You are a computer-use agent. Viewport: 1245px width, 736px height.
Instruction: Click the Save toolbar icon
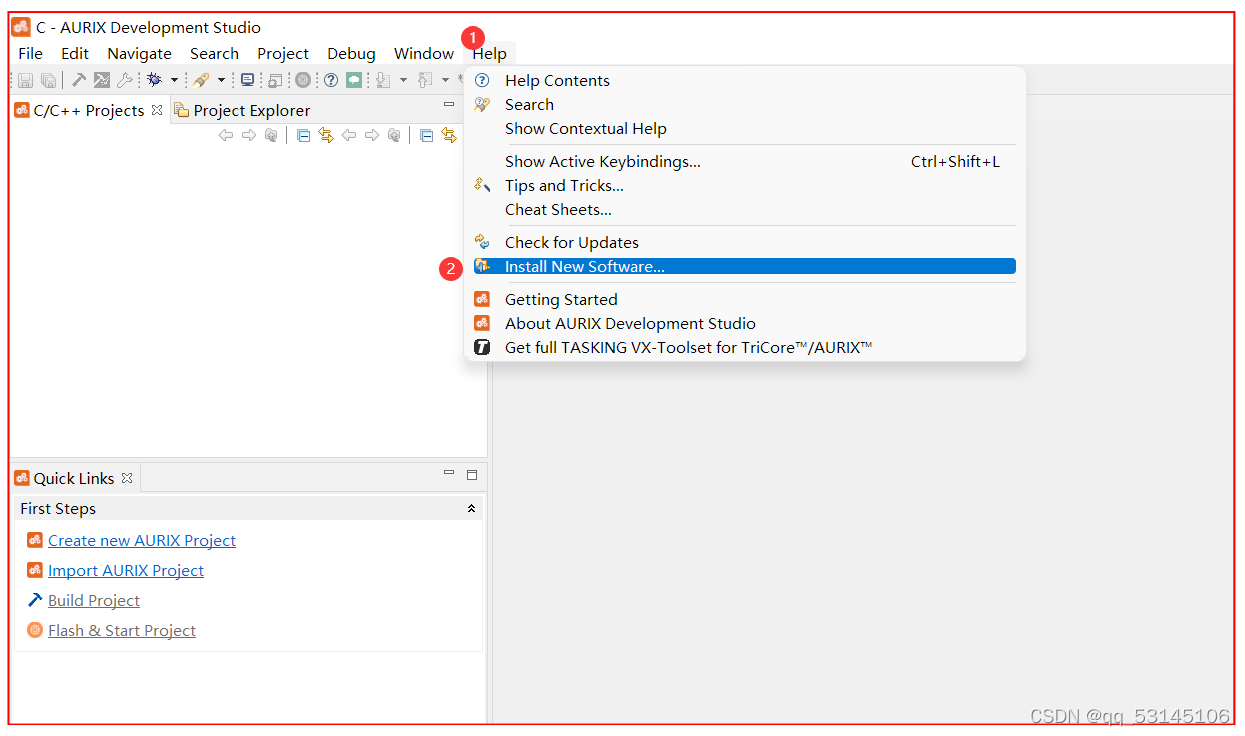coord(26,80)
